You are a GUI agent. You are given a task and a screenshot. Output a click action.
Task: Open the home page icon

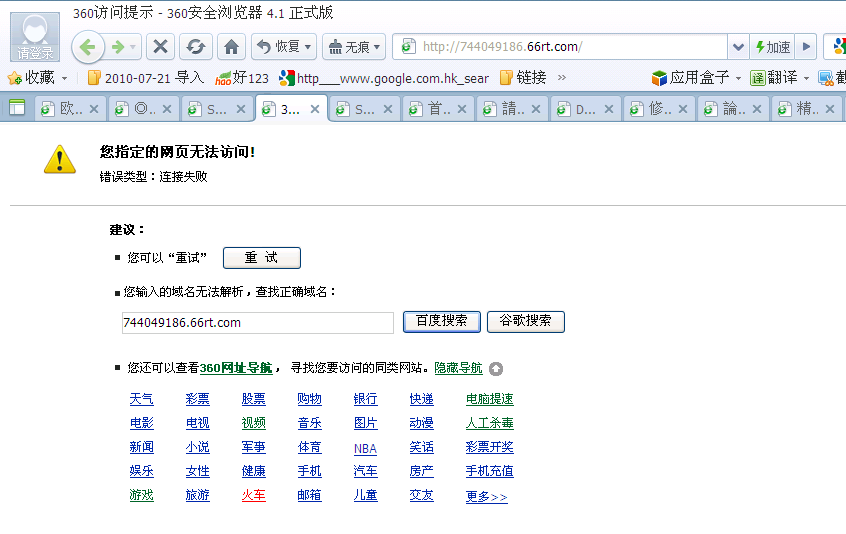[231, 47]
